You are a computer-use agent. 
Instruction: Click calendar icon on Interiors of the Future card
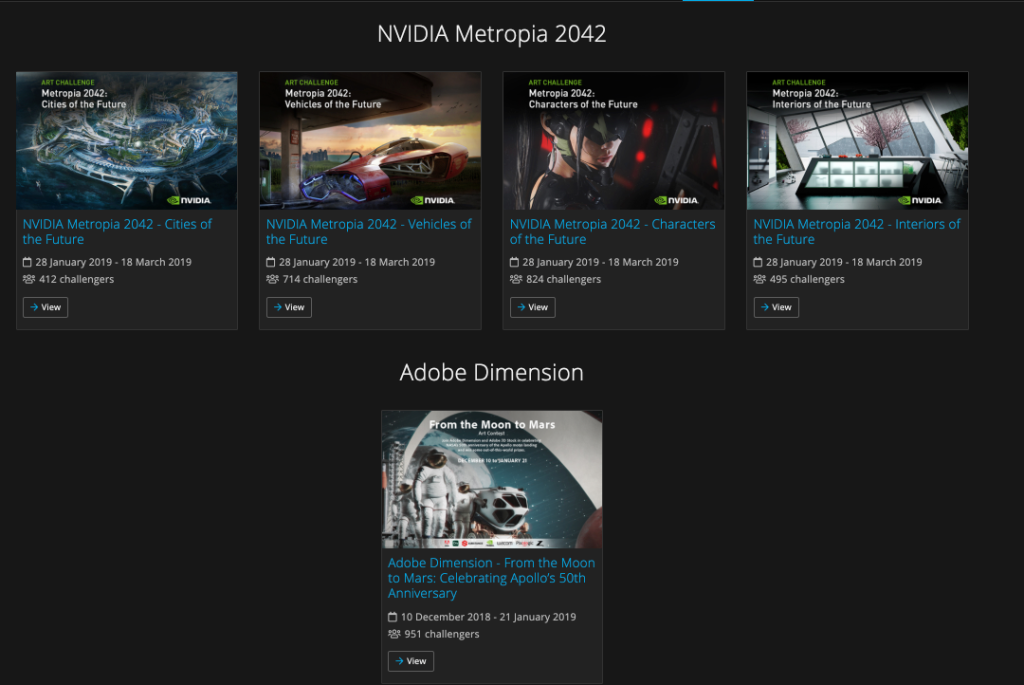tap(758, 263)
